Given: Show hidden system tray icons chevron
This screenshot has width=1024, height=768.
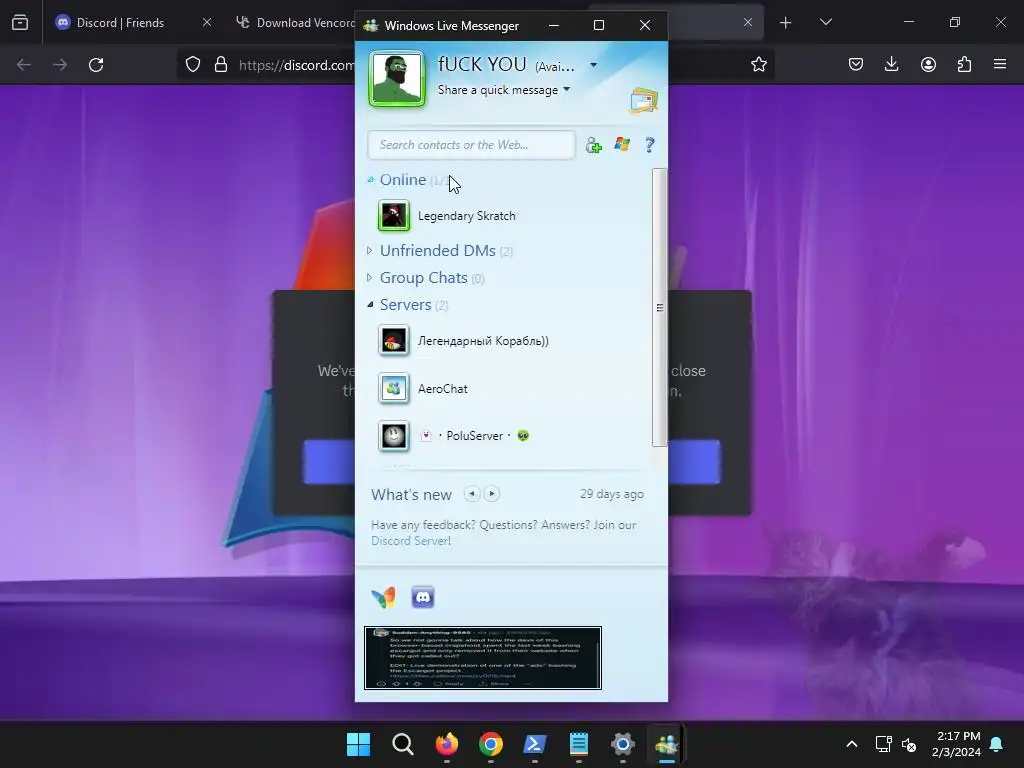Looking at the screenshot, I should (852, 744).
